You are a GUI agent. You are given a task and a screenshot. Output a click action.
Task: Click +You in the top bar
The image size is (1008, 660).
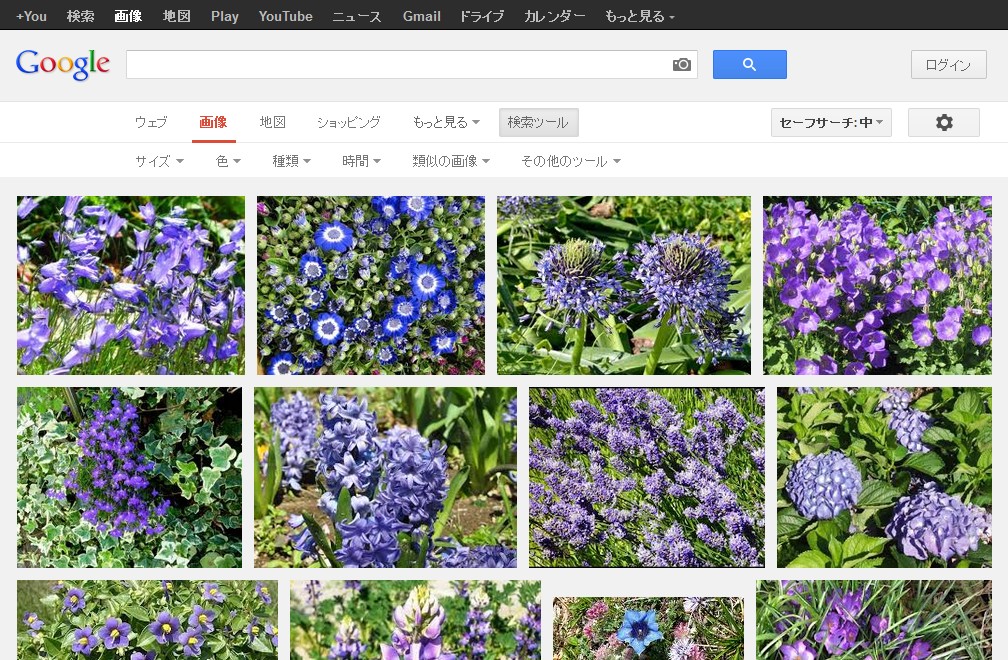coord(31,16)
